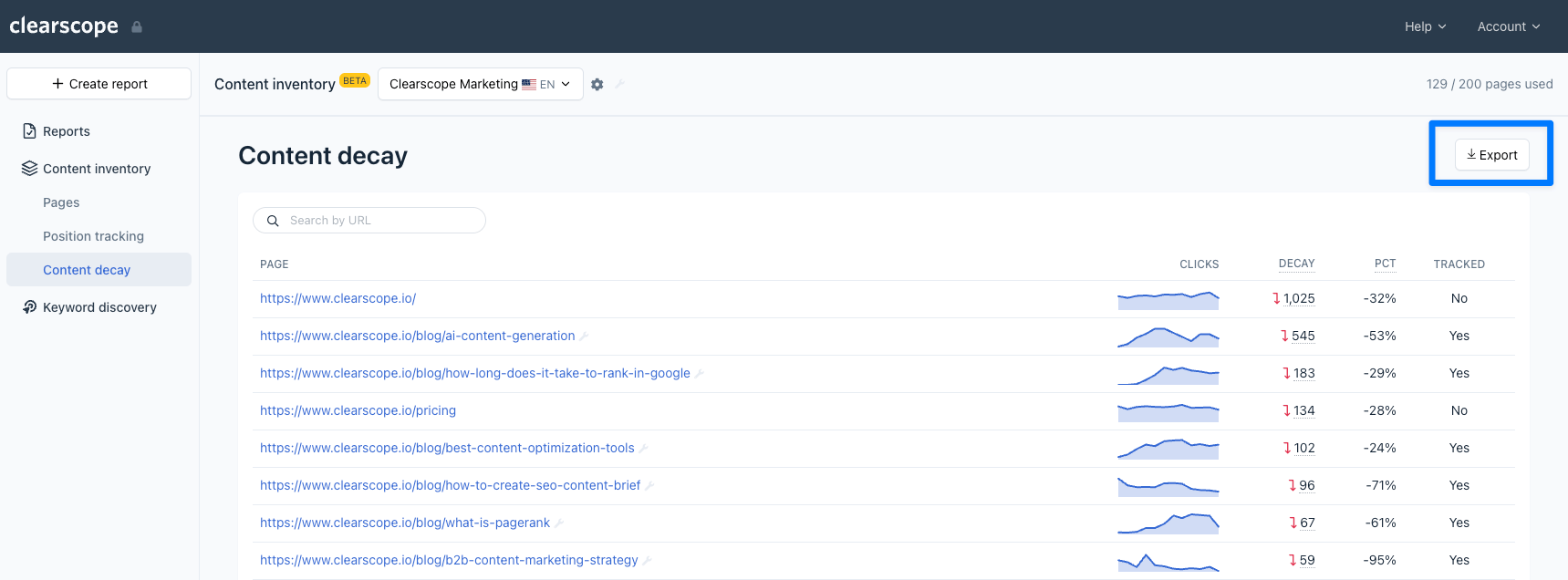Screen dimensions: 1568x580
Task: Click wrench icon beside how-to-create-seo-content-brief URL
Action: pyautogui.click(x=649, y=486)
